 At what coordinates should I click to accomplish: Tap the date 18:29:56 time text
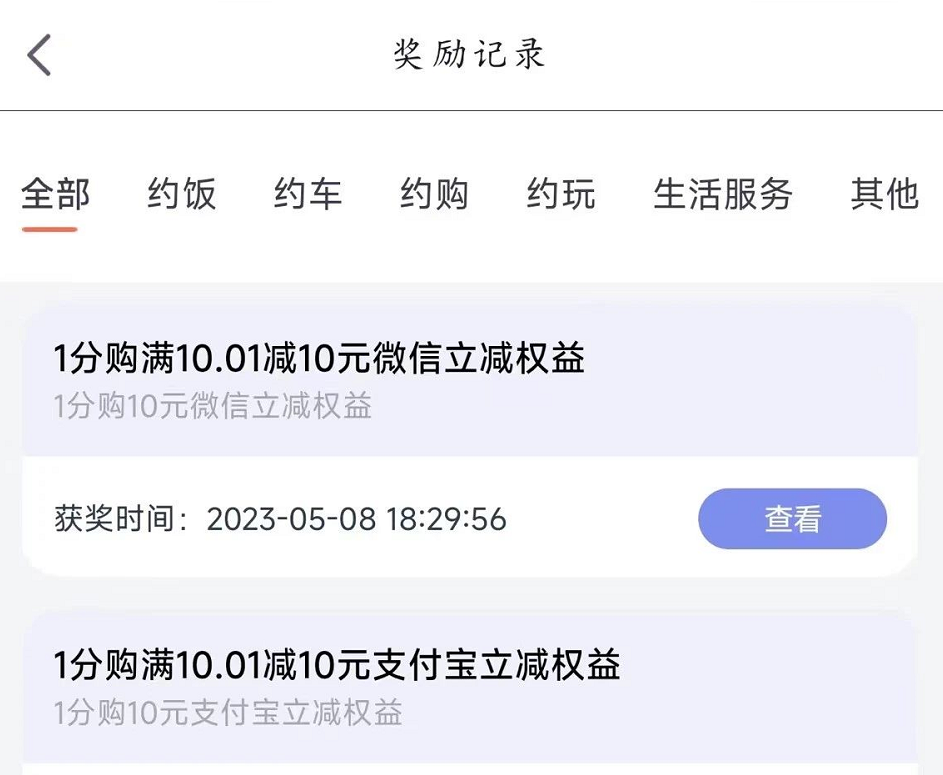point(446,519)
